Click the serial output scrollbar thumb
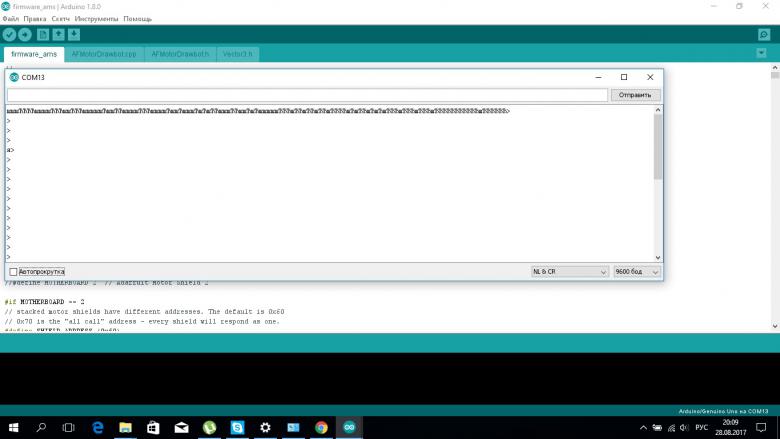This screenshot has width=780, height=439. click(x=658, y=147)
